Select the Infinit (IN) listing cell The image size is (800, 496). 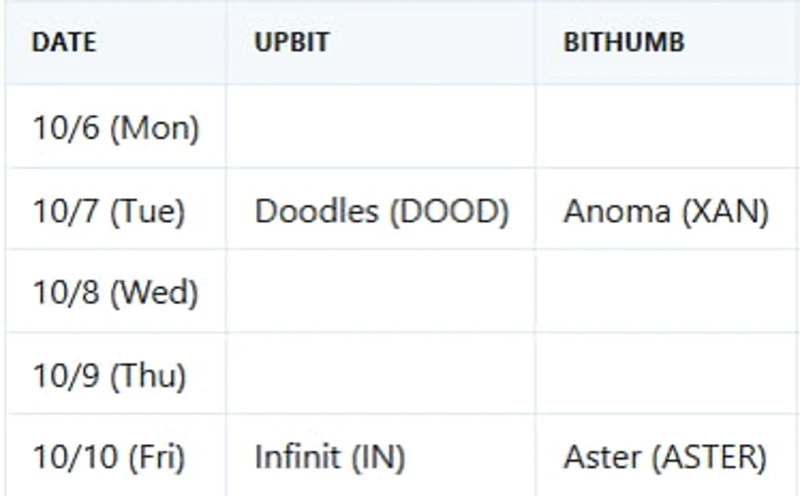pos(330,458)
